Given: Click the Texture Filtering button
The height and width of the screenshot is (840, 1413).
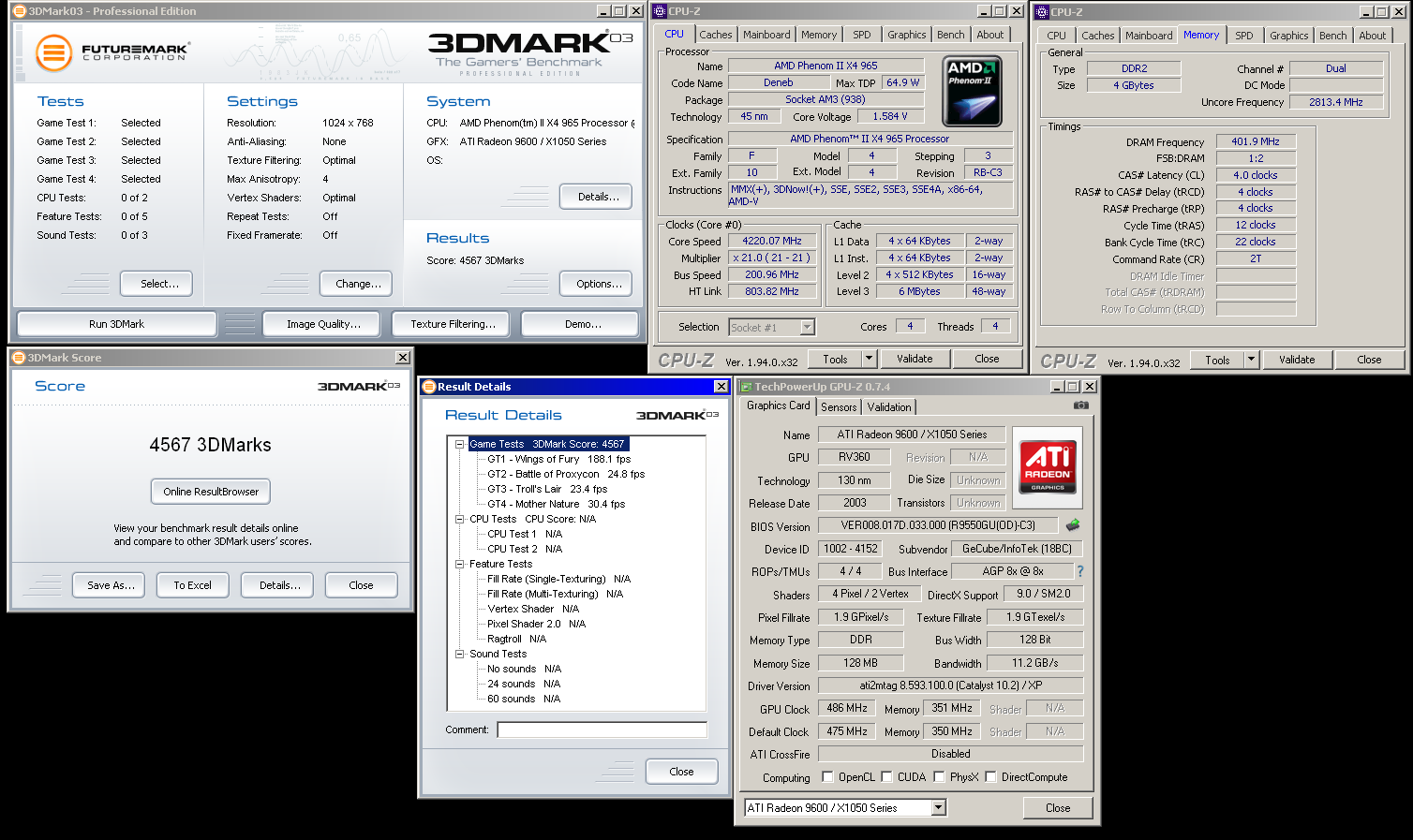Looking at the screenshot, I should [451, 324].
